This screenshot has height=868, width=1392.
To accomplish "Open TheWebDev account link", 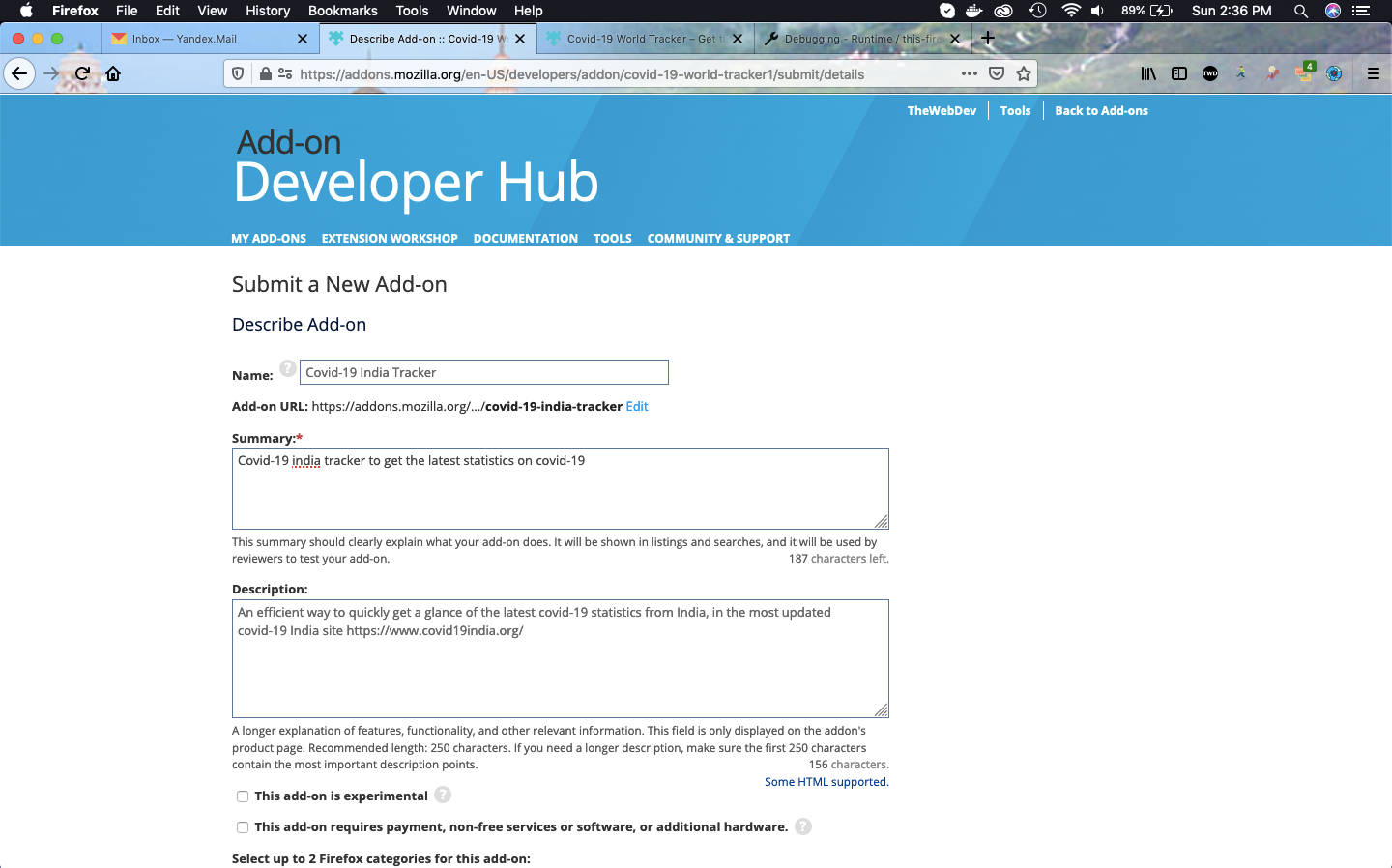I will (x=942, y=111).
